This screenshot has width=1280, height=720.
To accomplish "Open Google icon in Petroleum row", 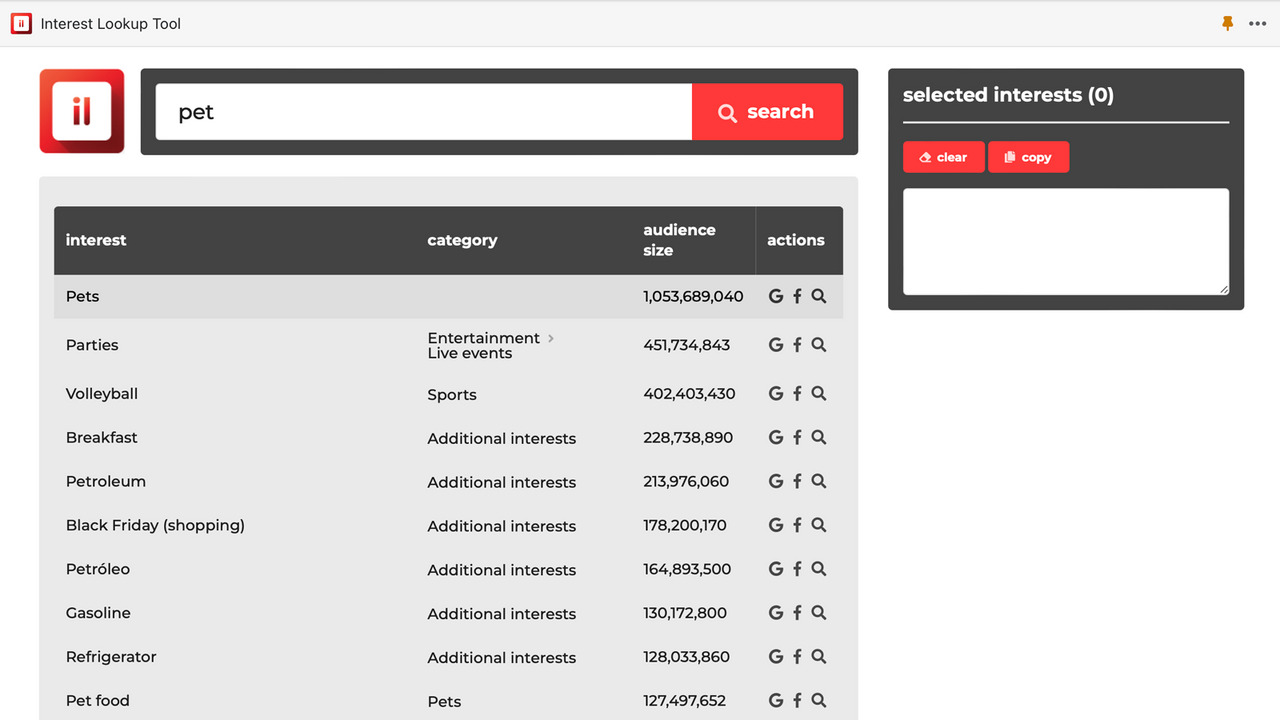I will tap(775, 482).
